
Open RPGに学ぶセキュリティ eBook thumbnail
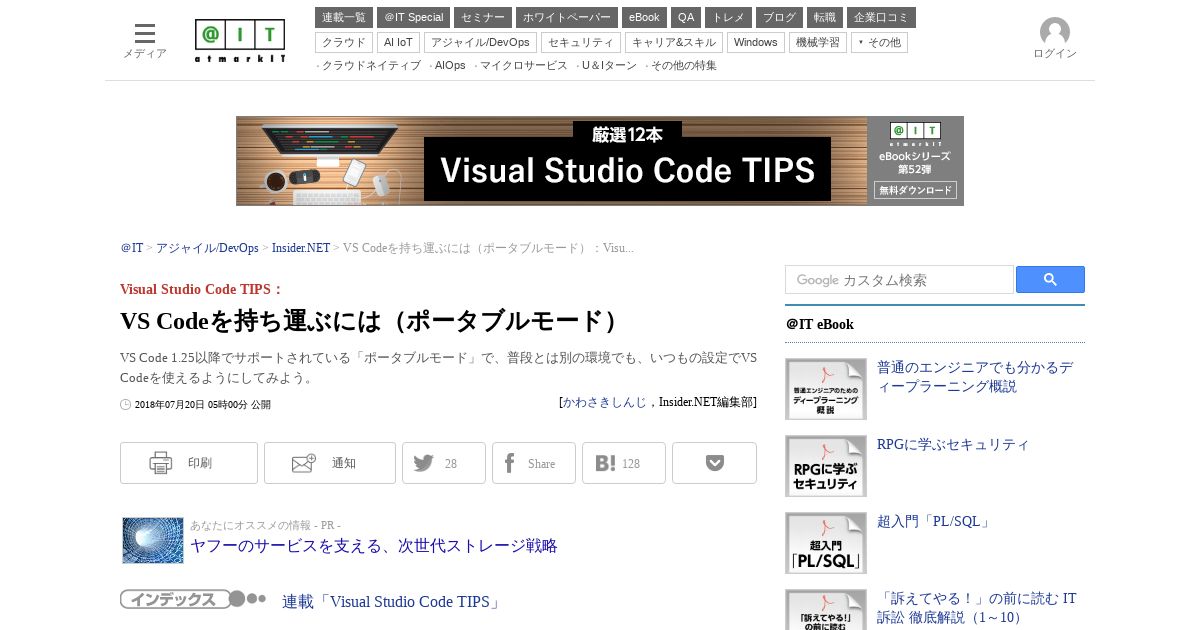click(826, 466)
